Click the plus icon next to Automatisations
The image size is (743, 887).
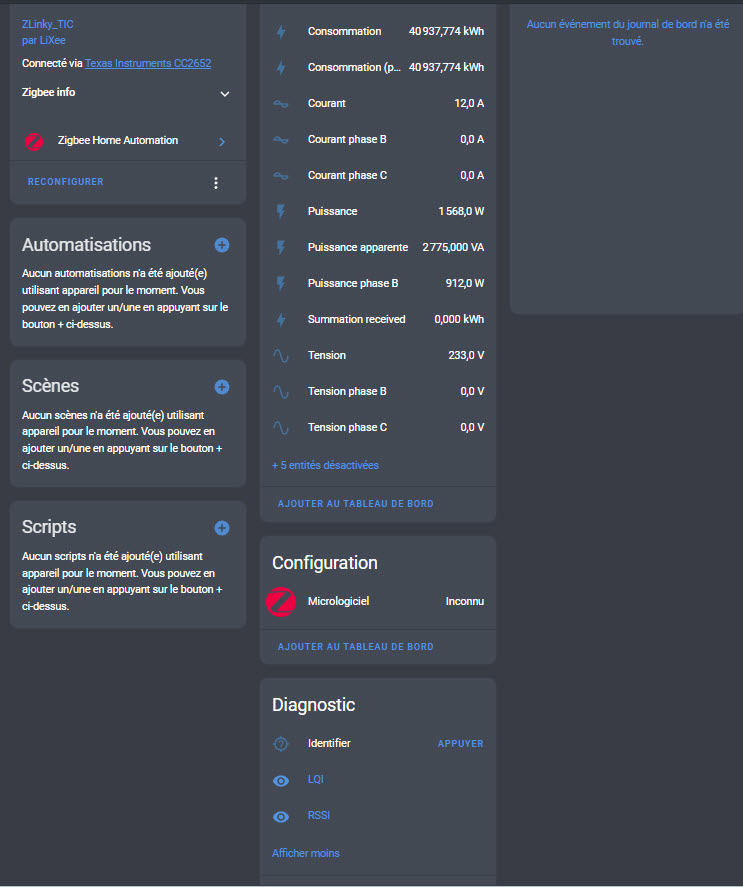222,245
